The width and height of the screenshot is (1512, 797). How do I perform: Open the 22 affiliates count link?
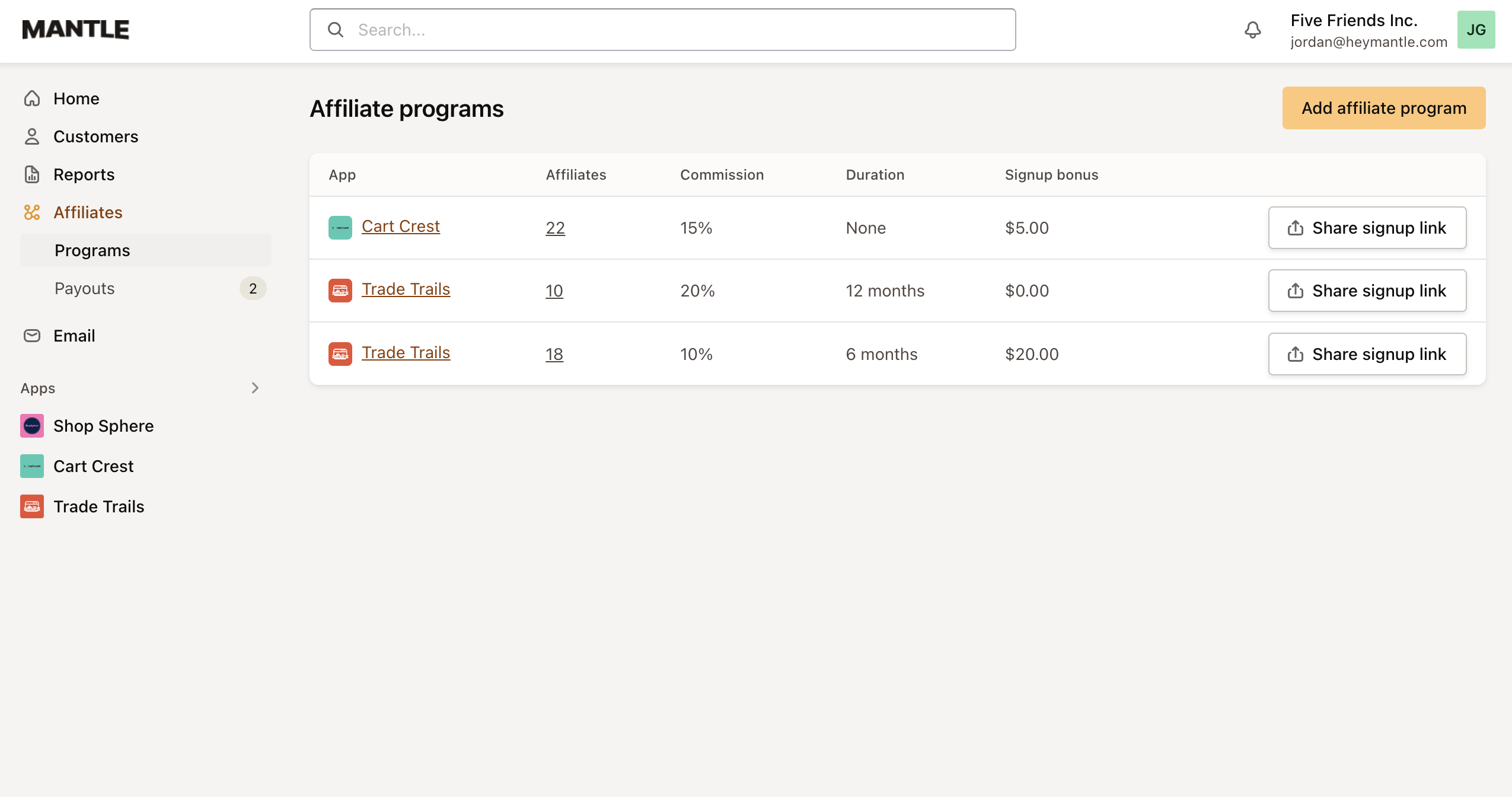pos(554,228)
